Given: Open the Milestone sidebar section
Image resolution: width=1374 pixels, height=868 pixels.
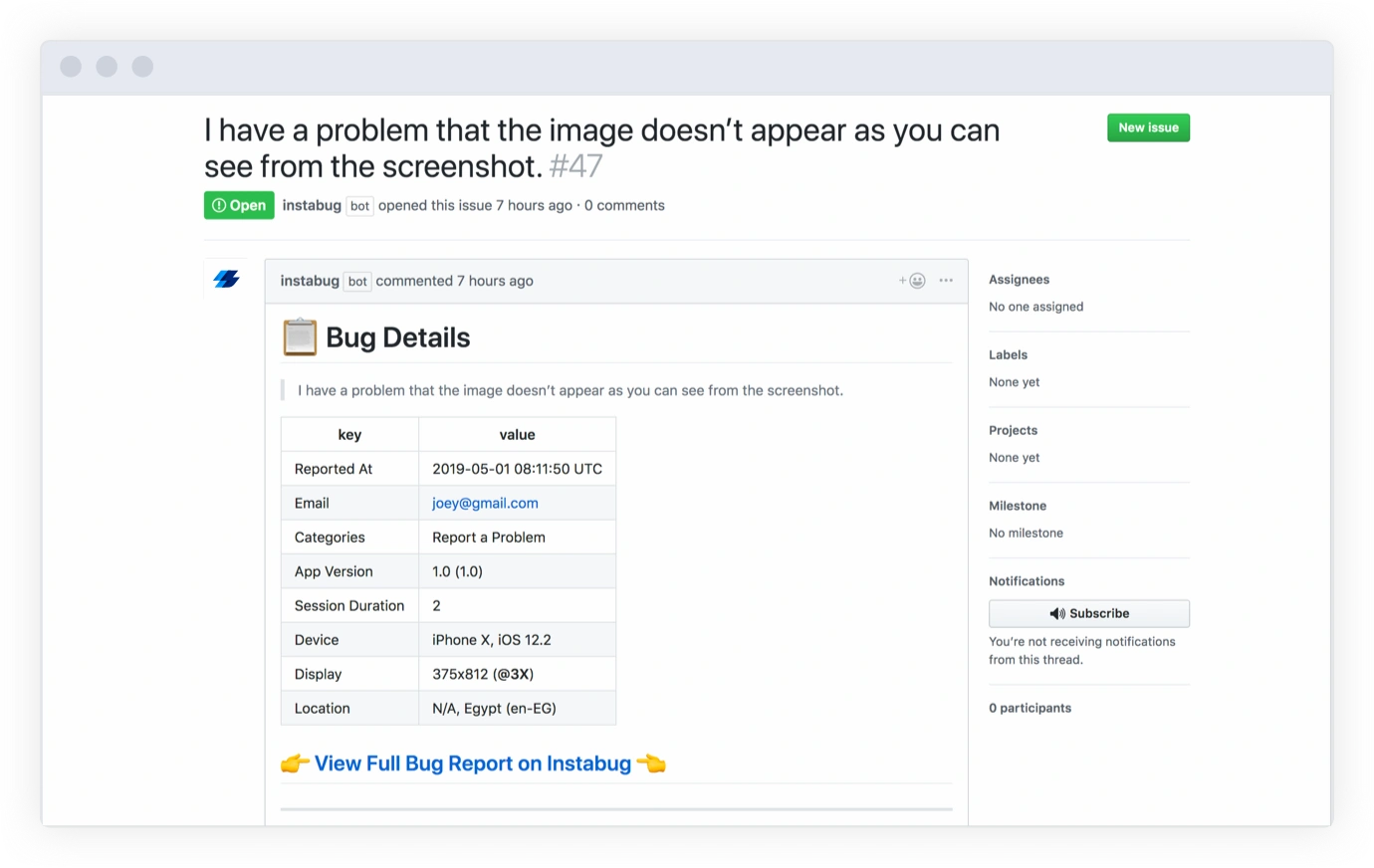Looking at the screenshot, I should (1018, 506).
